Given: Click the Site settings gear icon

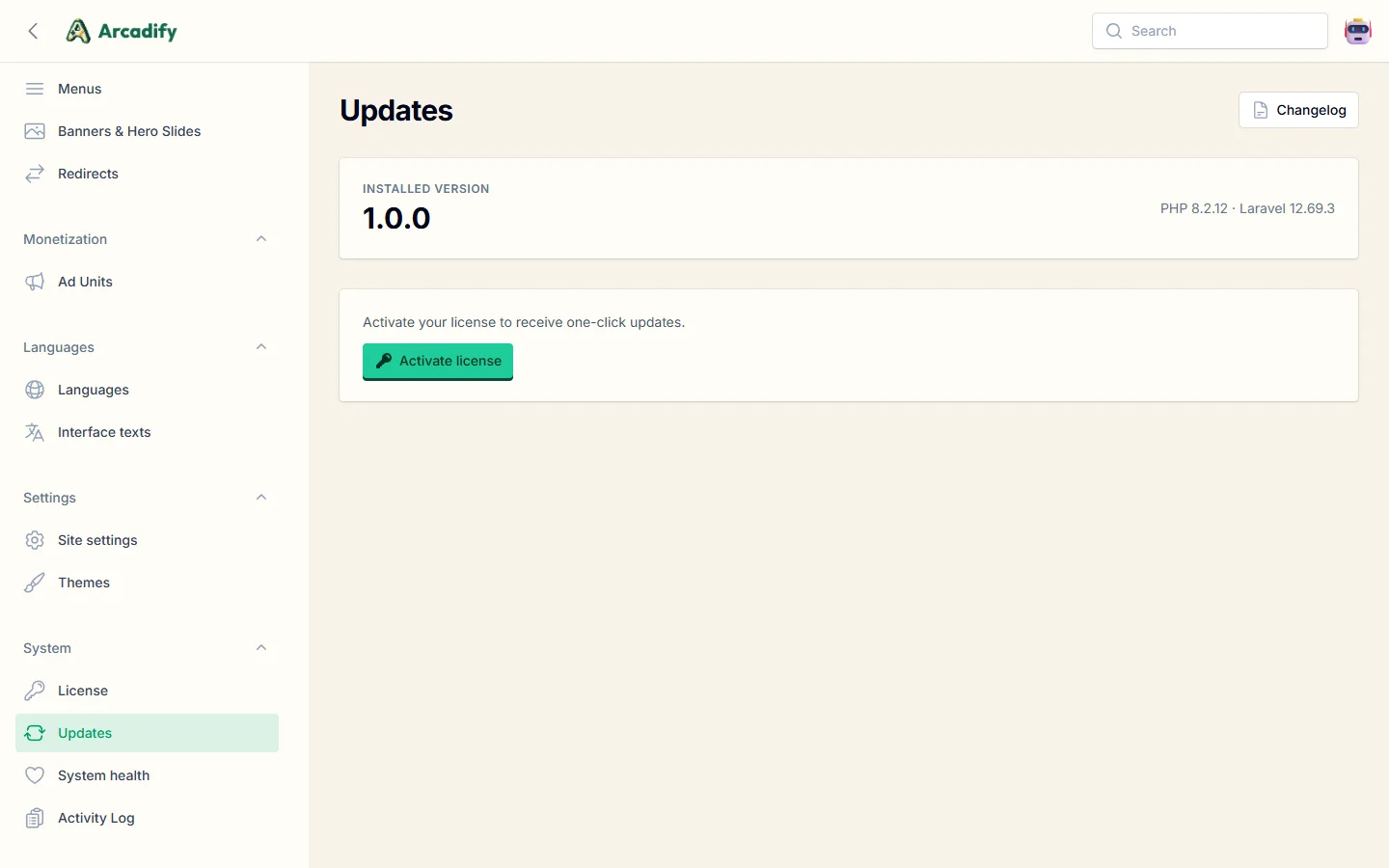Looking at the screenshot, I should point(35,540).
